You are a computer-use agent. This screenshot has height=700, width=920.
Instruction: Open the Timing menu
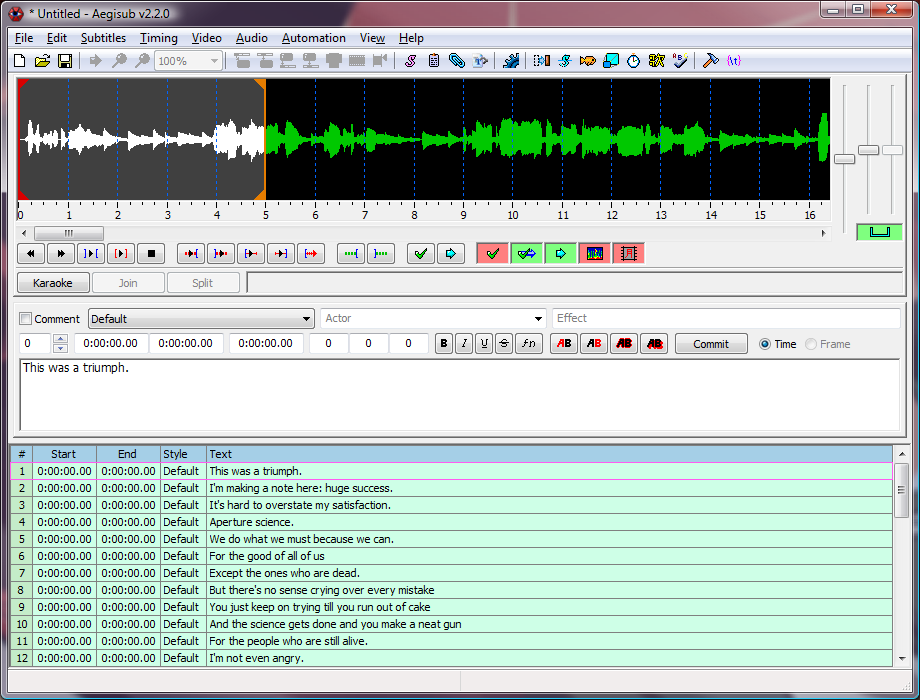(158, 38)
